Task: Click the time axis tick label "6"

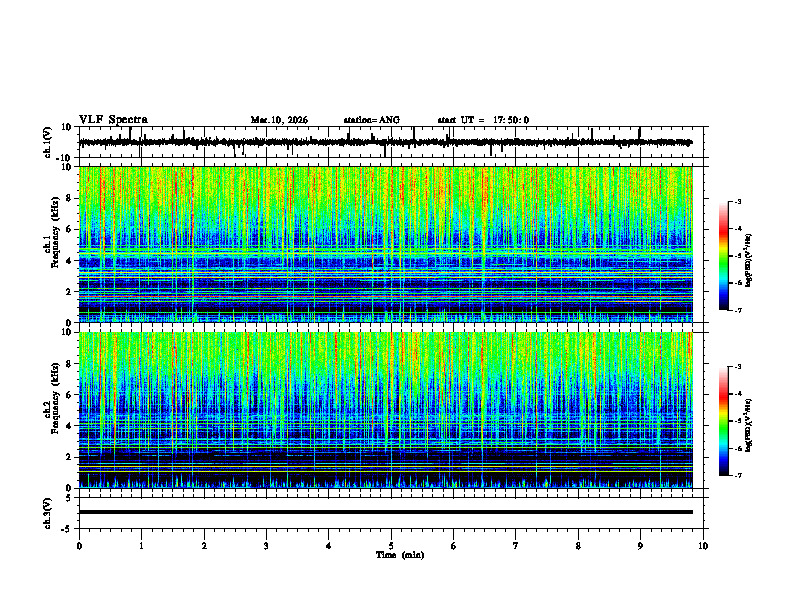Action: (454, 546)
